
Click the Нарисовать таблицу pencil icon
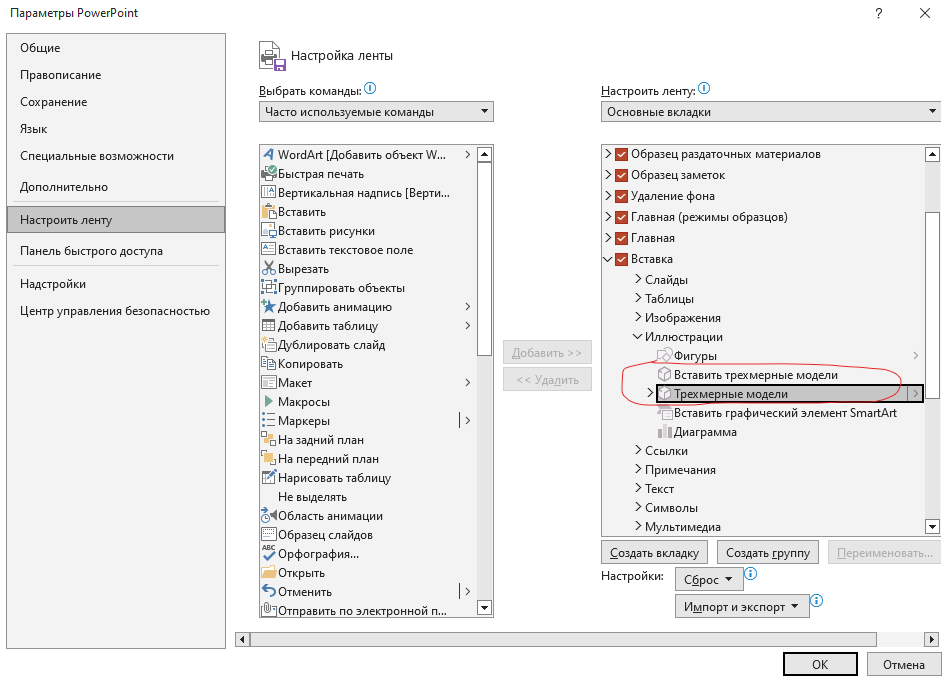coord(268,477)
